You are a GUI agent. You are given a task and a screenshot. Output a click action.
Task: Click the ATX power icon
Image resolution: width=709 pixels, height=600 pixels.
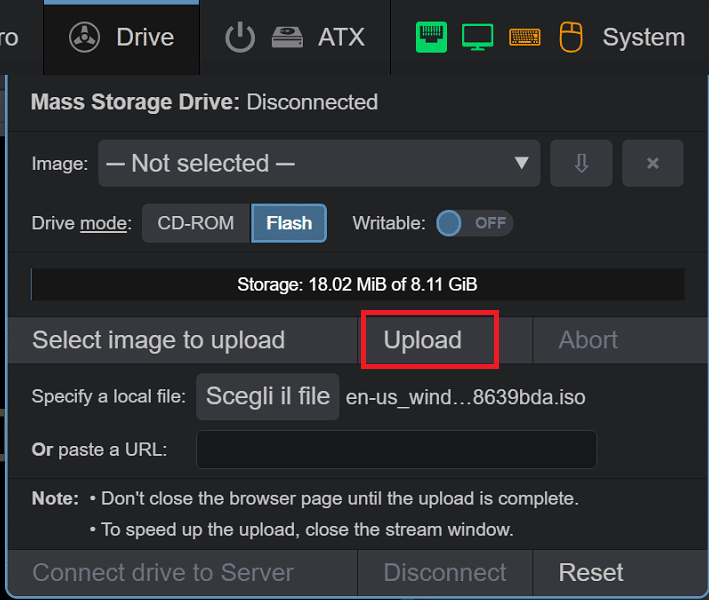pyautogui.click(x=240, y=37)
